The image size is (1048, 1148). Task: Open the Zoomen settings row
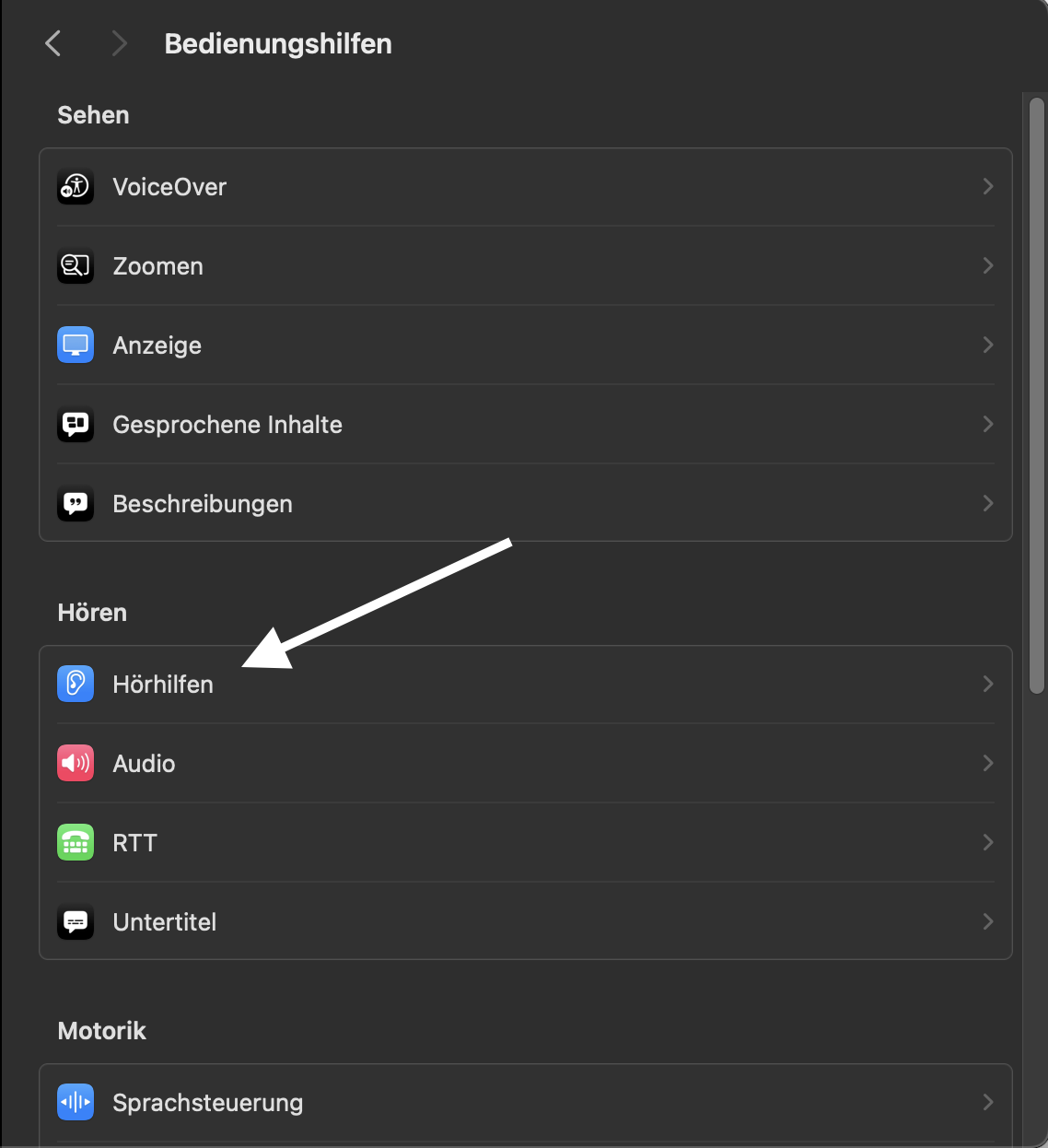pyautogui.click(x=157, y=266)
